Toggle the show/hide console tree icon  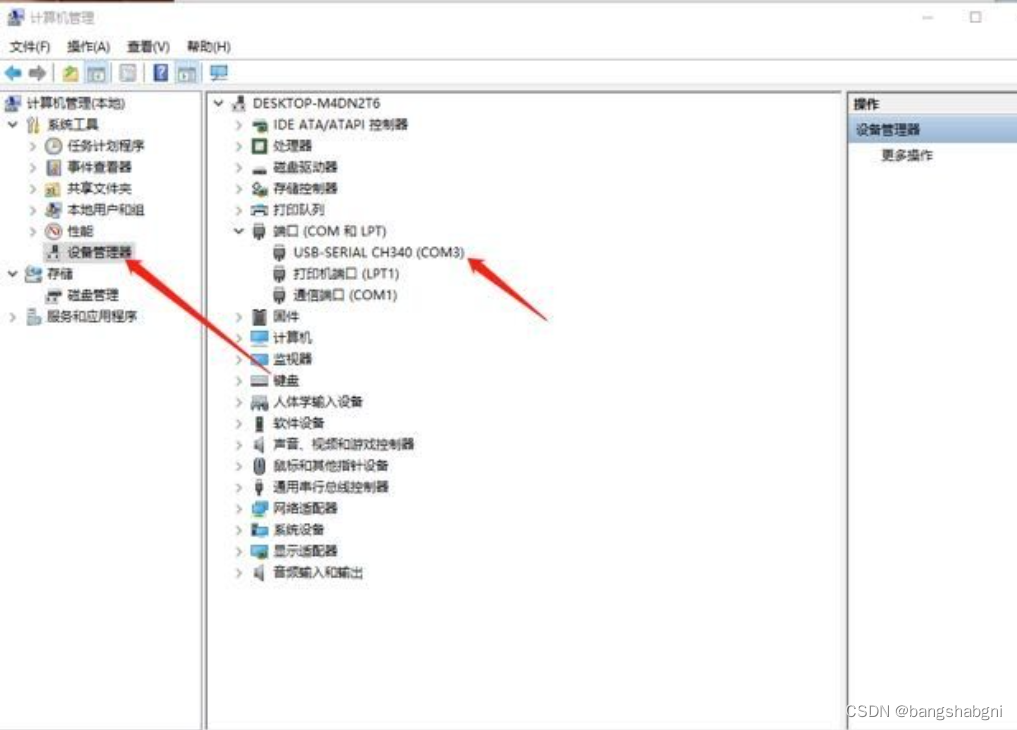pos(97,73)
